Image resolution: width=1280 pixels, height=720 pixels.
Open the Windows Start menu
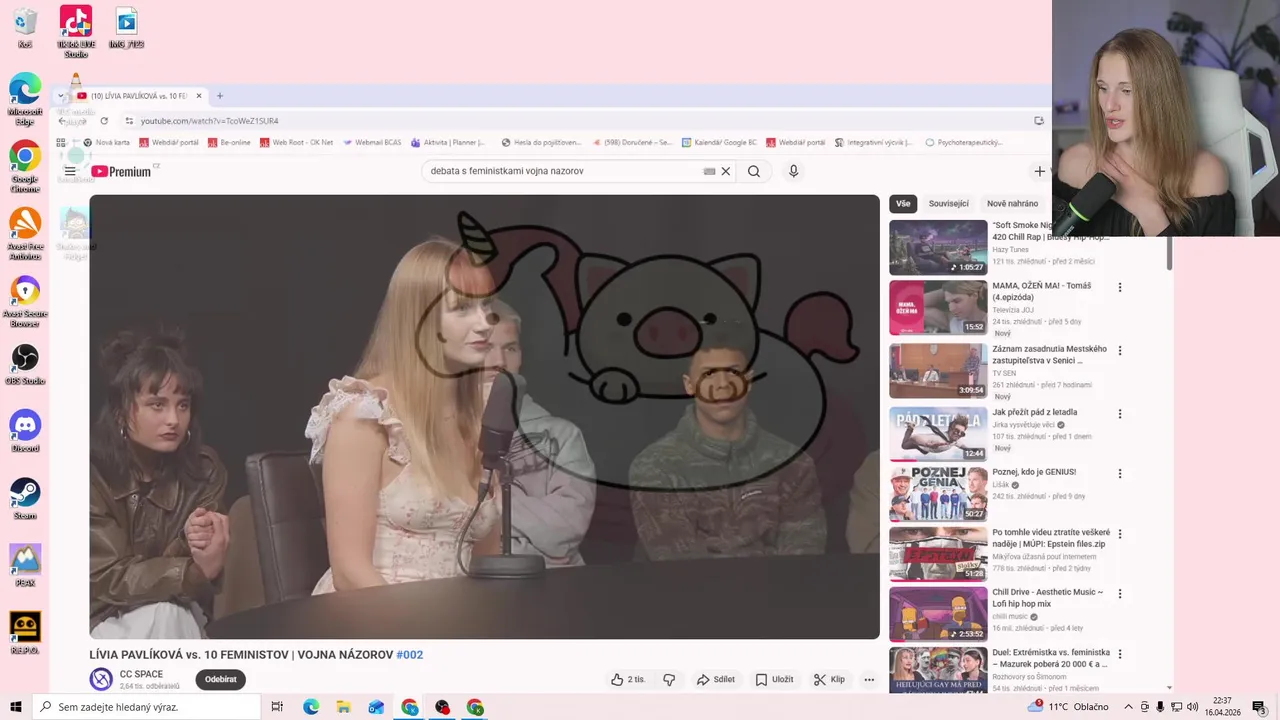tap(15, 707)
